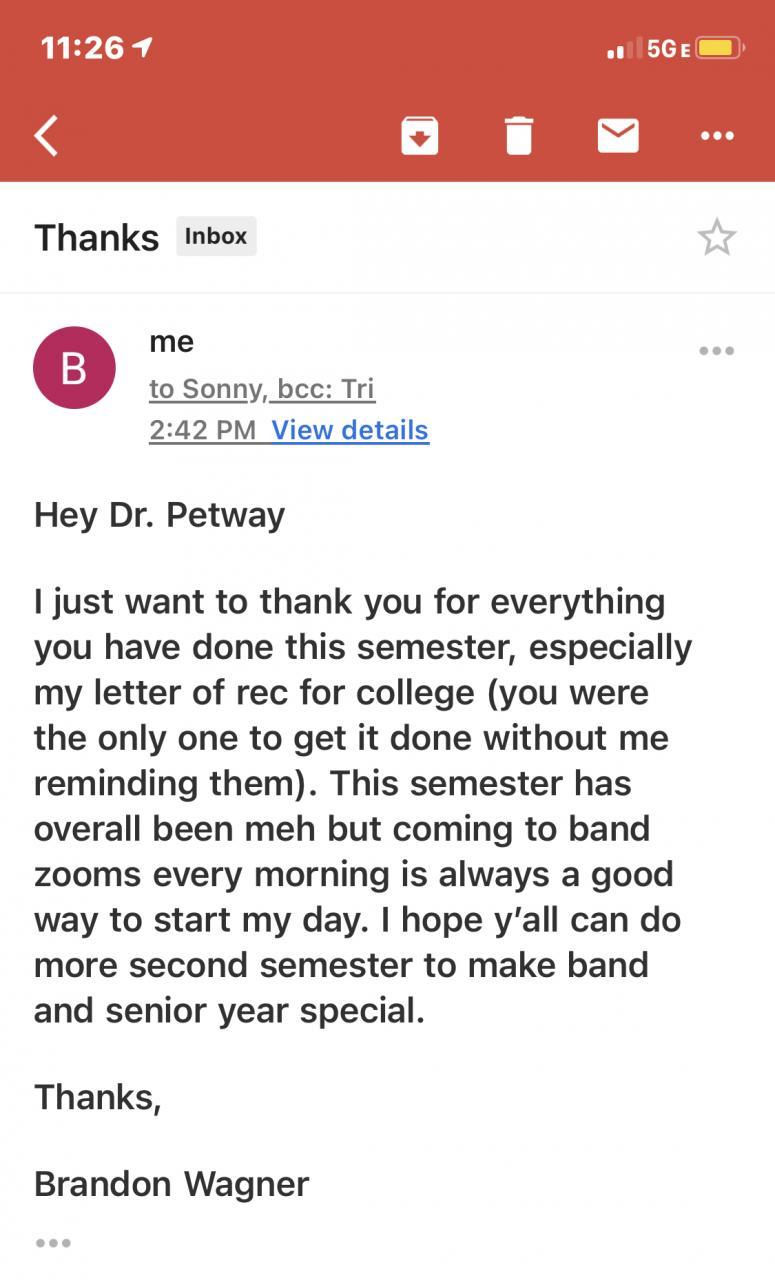Go back using the back arrow
The height and width of the screenshot is (1280, 775).
click(x=47, y=135)
